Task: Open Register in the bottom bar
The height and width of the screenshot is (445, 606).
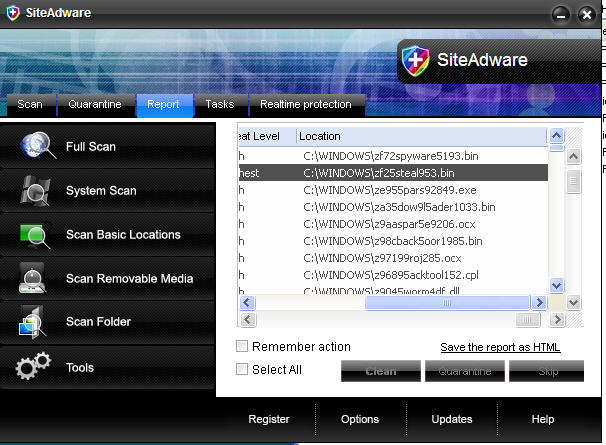Action: pos(269,419)
